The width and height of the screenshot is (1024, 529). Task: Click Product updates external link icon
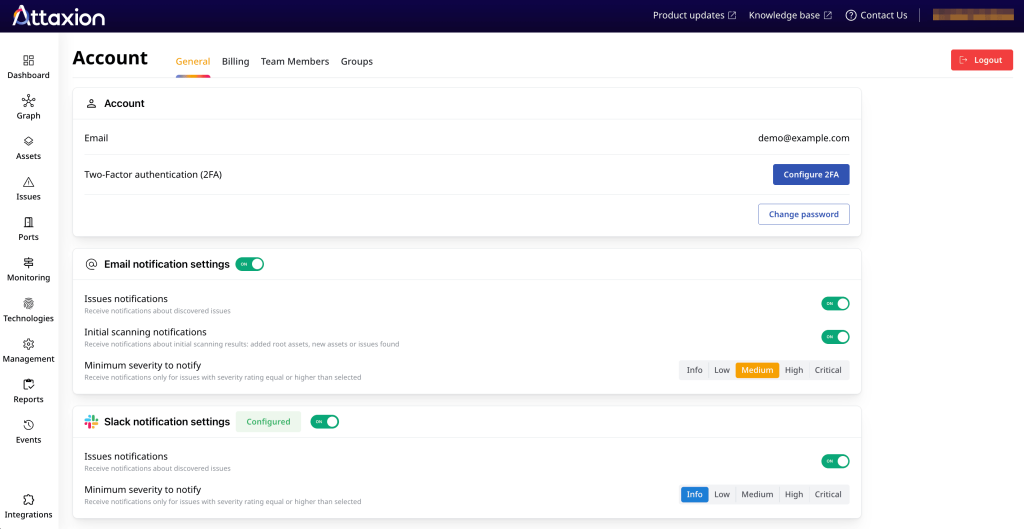732,15
